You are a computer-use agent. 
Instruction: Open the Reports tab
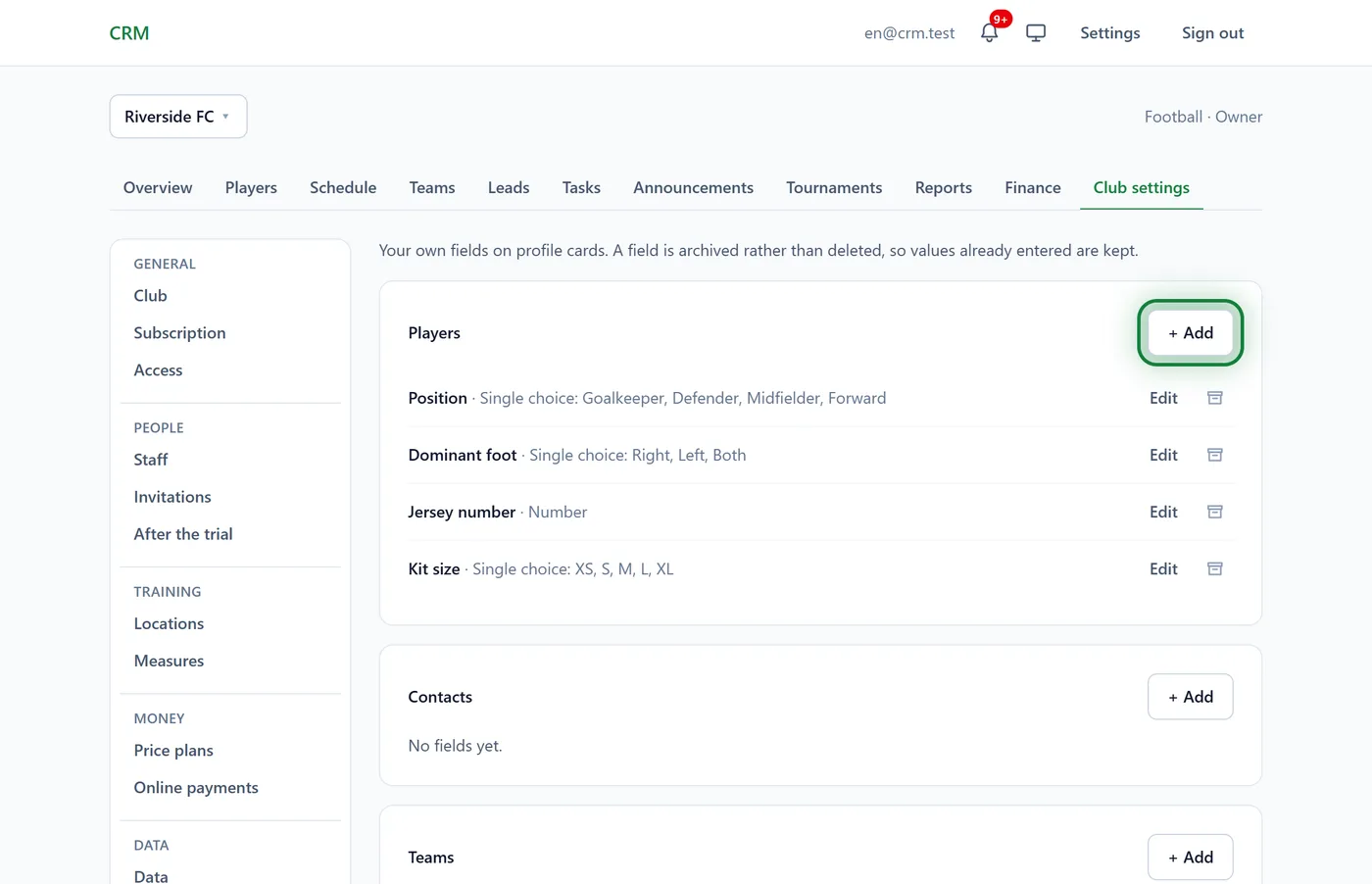click(x=944, y=187)
